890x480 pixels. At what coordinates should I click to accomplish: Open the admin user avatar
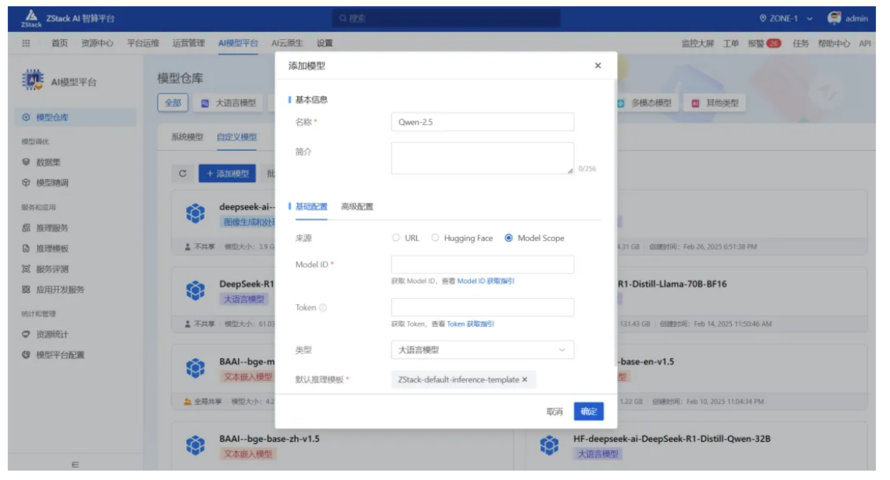tap(834, 18)
